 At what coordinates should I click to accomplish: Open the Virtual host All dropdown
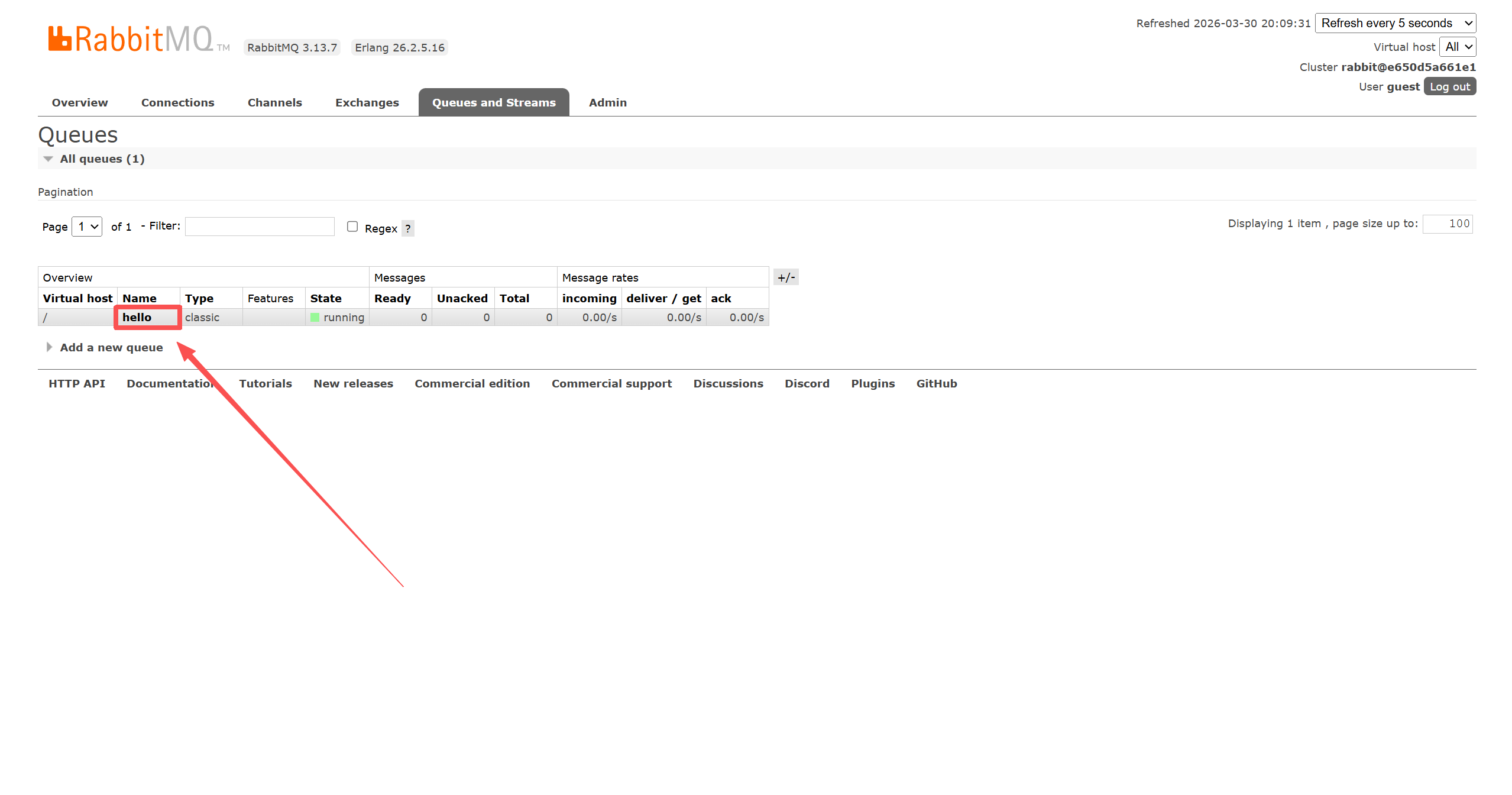coord(1458,47)
